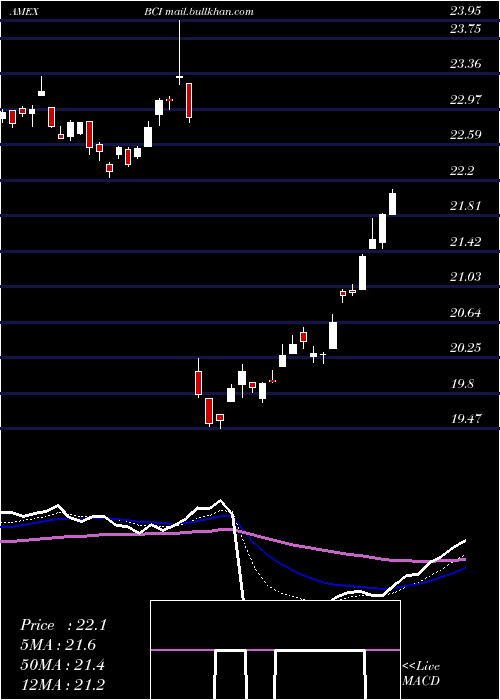Click the 5MA : 21.6 readout
This screenshot has height=700, width=500.
(58, 645)
